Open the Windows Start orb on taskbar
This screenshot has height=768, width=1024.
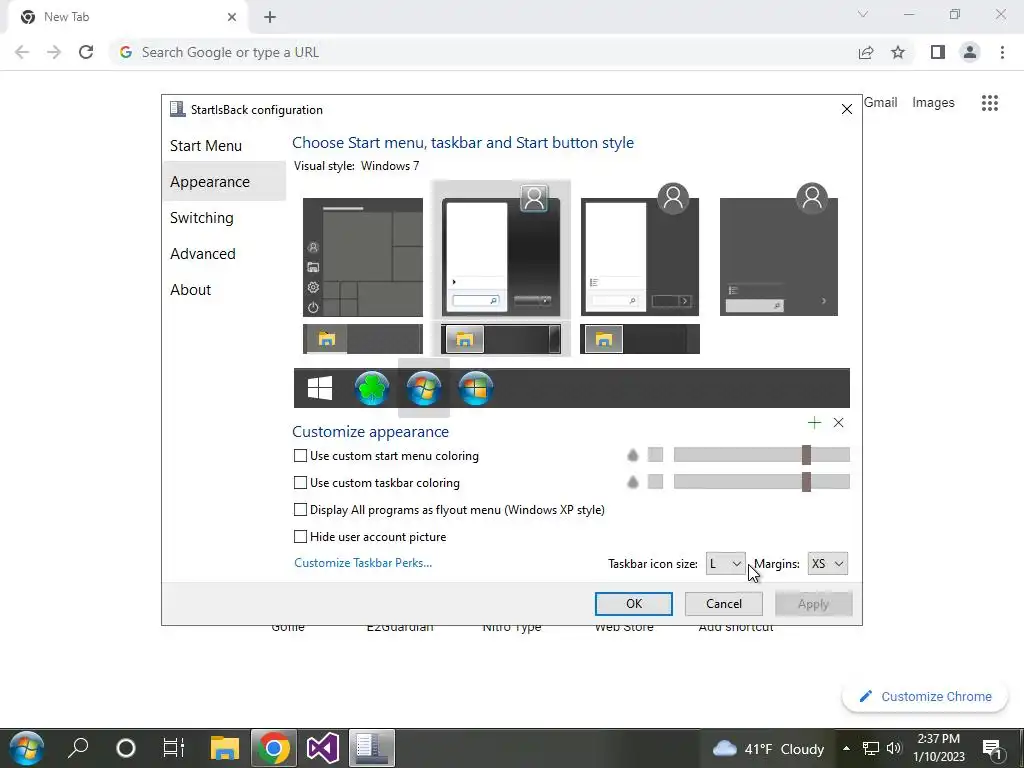[26, 748]
